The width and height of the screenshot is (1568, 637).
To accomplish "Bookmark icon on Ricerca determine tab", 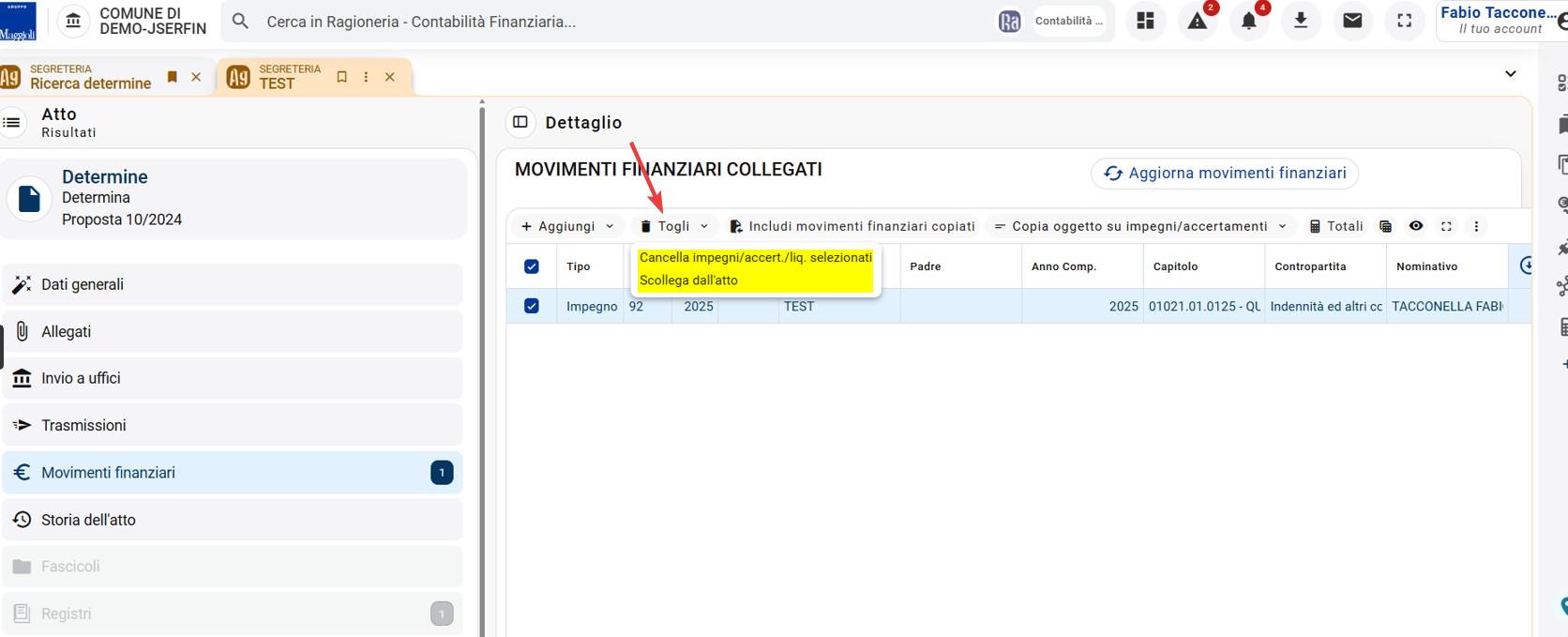I will click(172, 77).
